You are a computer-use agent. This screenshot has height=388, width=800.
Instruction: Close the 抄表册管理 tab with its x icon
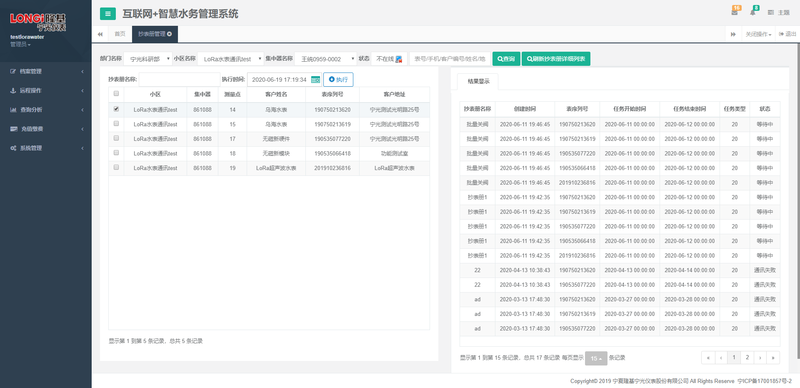170,34
